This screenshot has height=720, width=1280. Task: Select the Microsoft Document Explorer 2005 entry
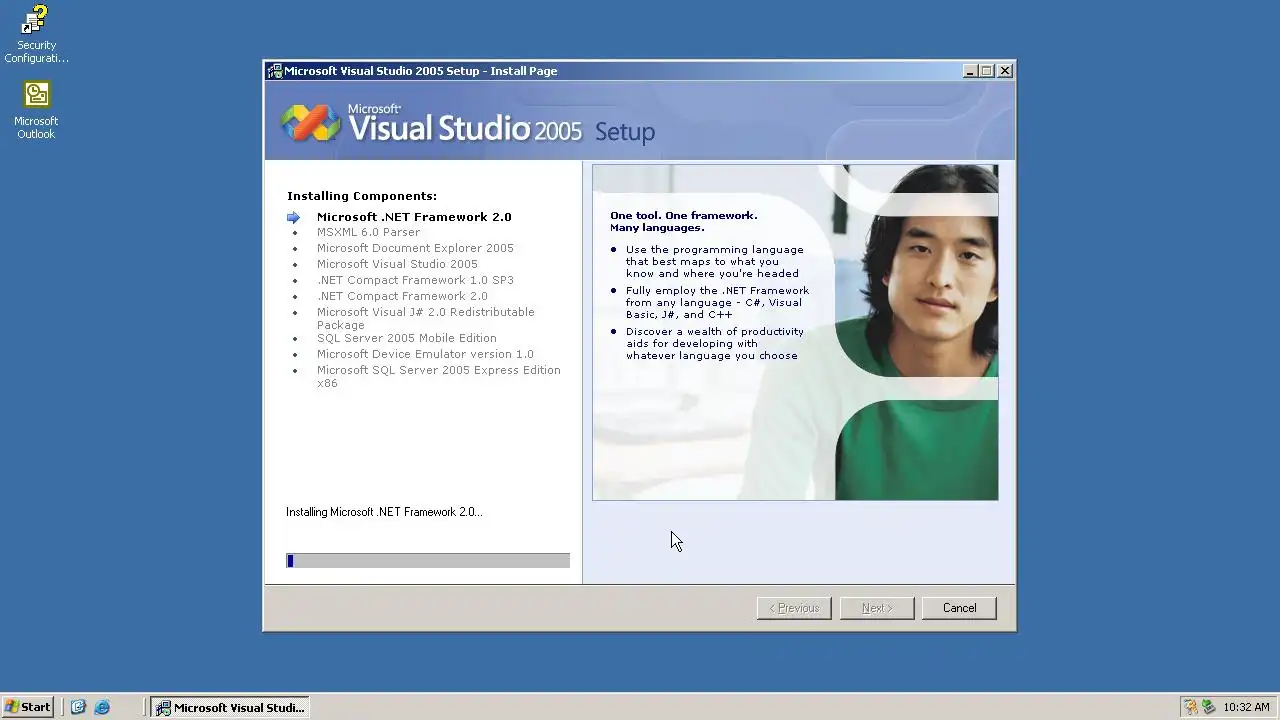click(x=415, y=248)
